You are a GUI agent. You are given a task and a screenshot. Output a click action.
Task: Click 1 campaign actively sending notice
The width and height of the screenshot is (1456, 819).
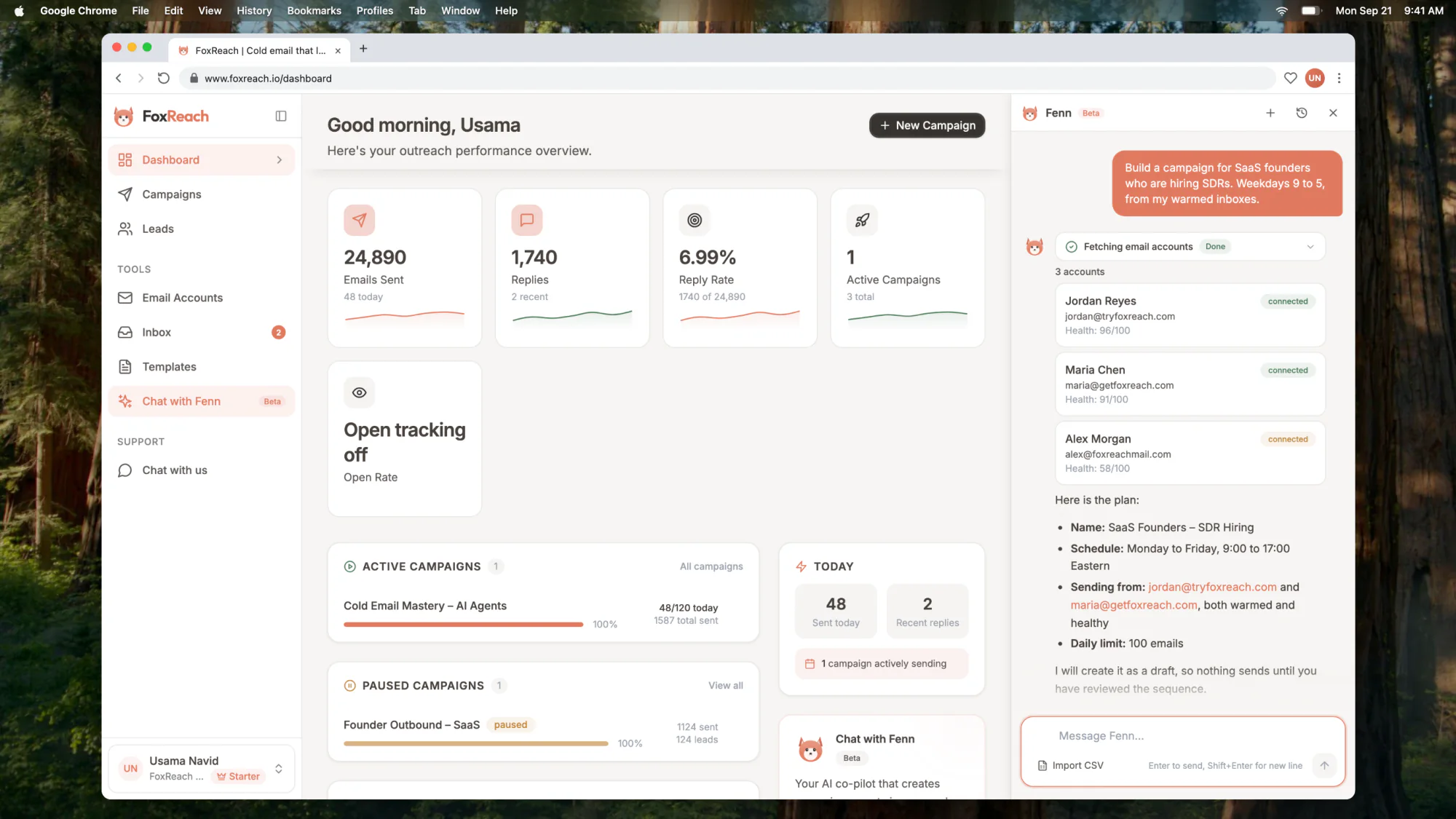point(882,664)
